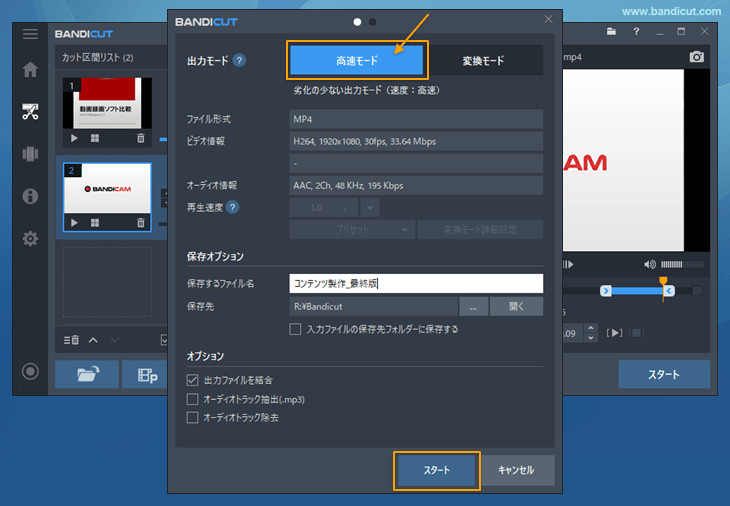Screen dimensions: 730x506
Task: Select segment 1 thumbnail
Action: (107, 103)
